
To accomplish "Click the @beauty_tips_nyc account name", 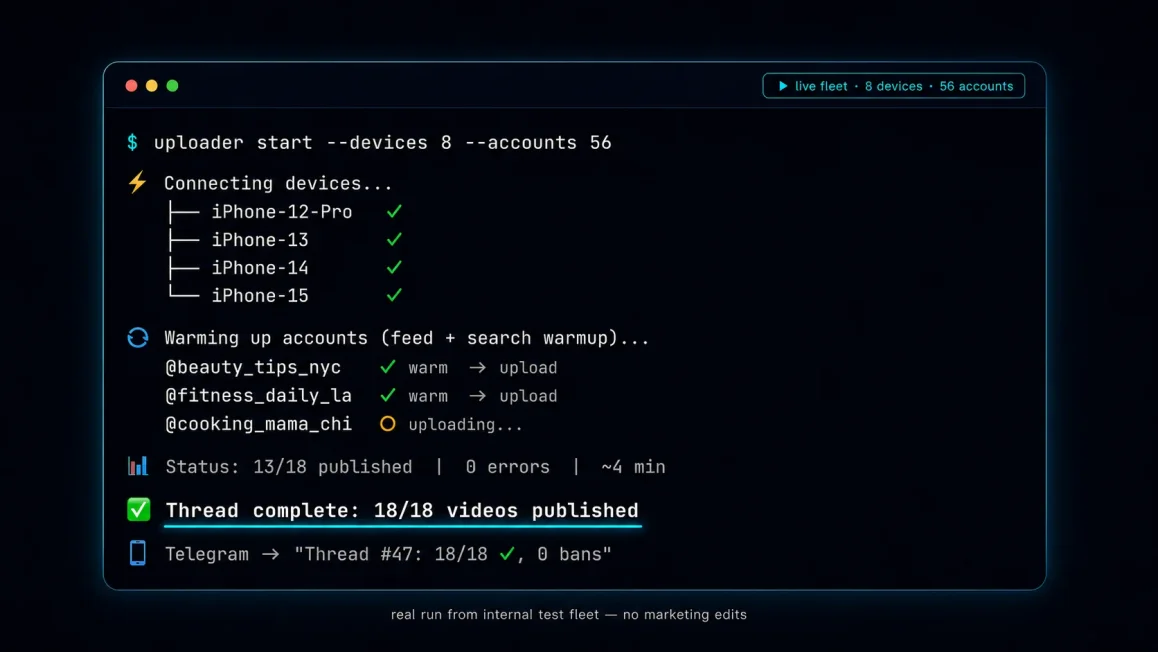I will point(253,367).
